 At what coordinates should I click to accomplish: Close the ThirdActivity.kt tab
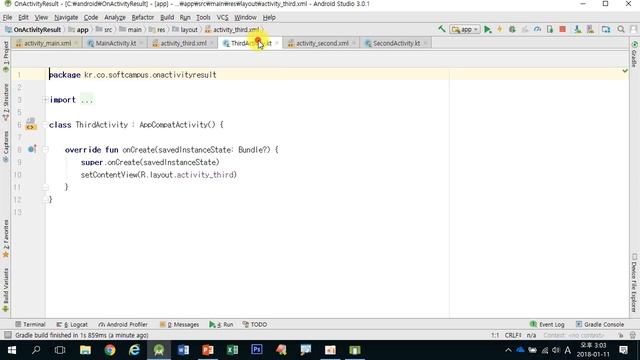(277, 43)
